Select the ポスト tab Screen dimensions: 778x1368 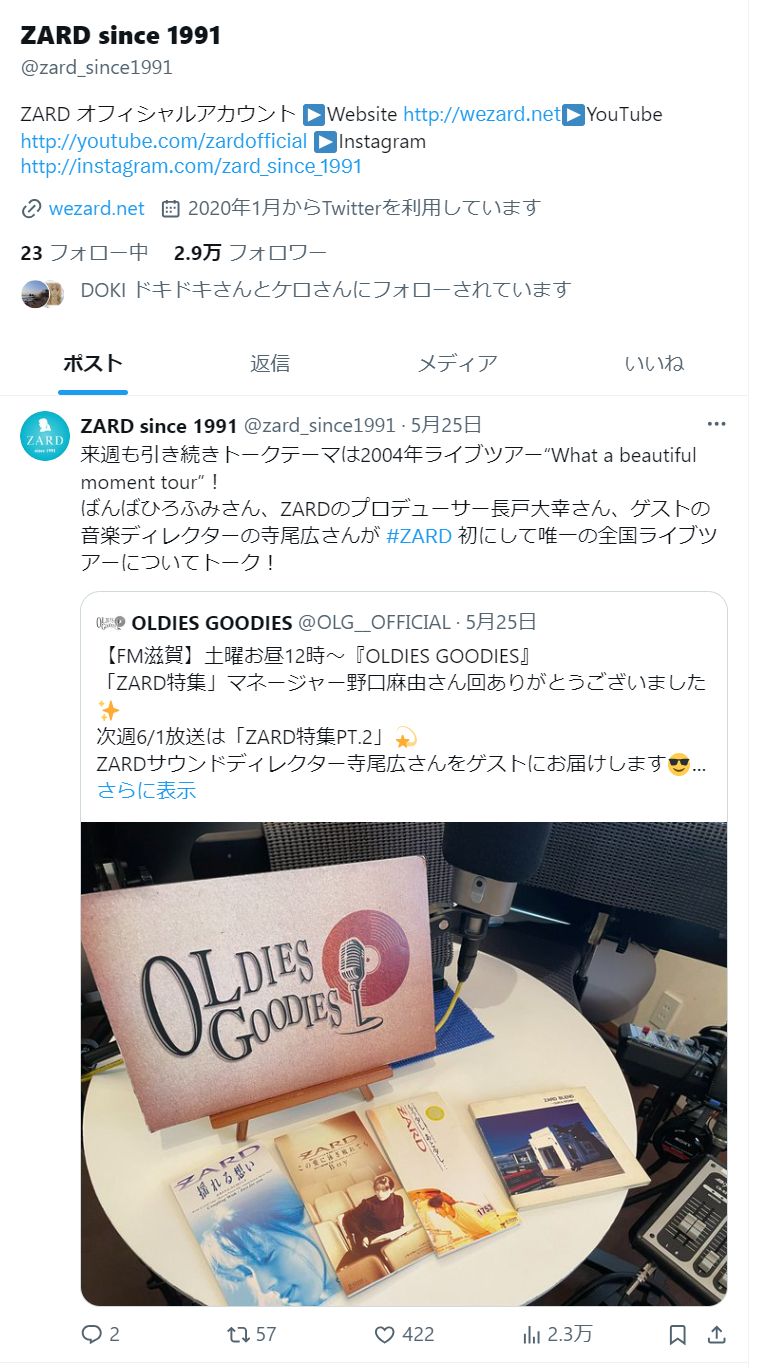pos(93,363)
